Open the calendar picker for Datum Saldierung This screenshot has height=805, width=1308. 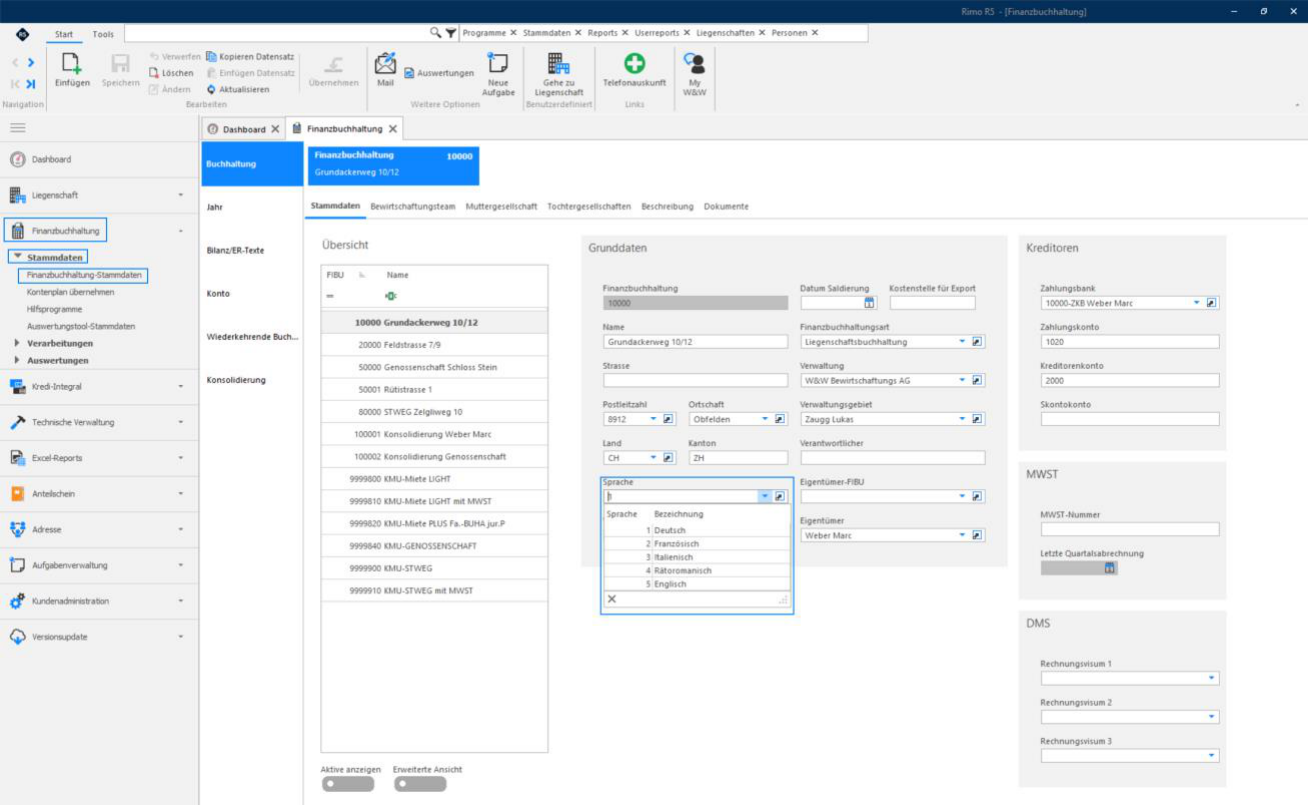click(x=869, y=303)
